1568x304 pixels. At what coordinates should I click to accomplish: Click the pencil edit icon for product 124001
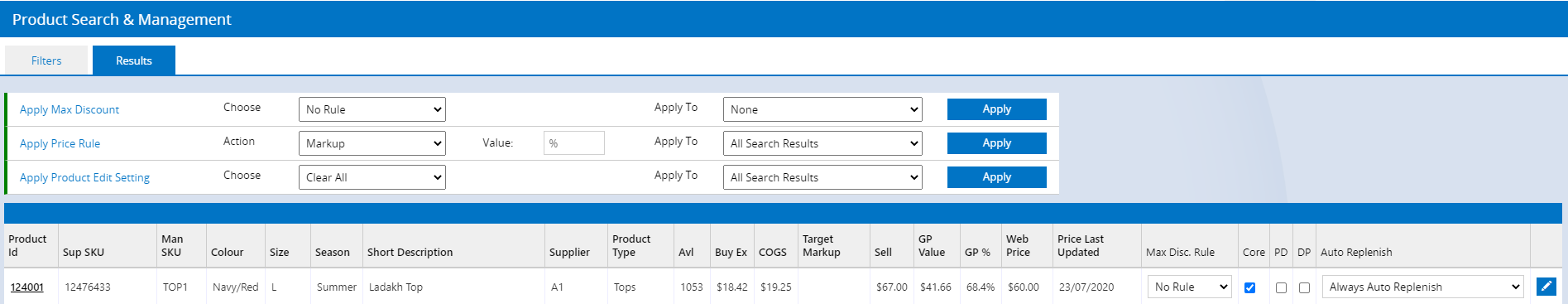point(1546,287)
